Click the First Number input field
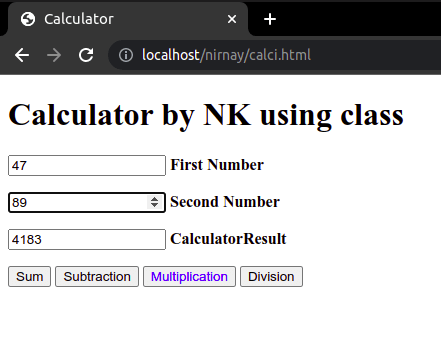Image resolution: width=441 pixels, height=362 pixels. click(87, 165)
